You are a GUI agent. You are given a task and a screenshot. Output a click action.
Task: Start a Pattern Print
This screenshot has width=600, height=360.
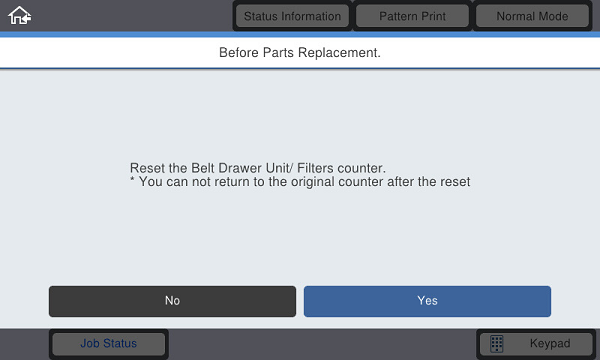click(x=412, y=16)
